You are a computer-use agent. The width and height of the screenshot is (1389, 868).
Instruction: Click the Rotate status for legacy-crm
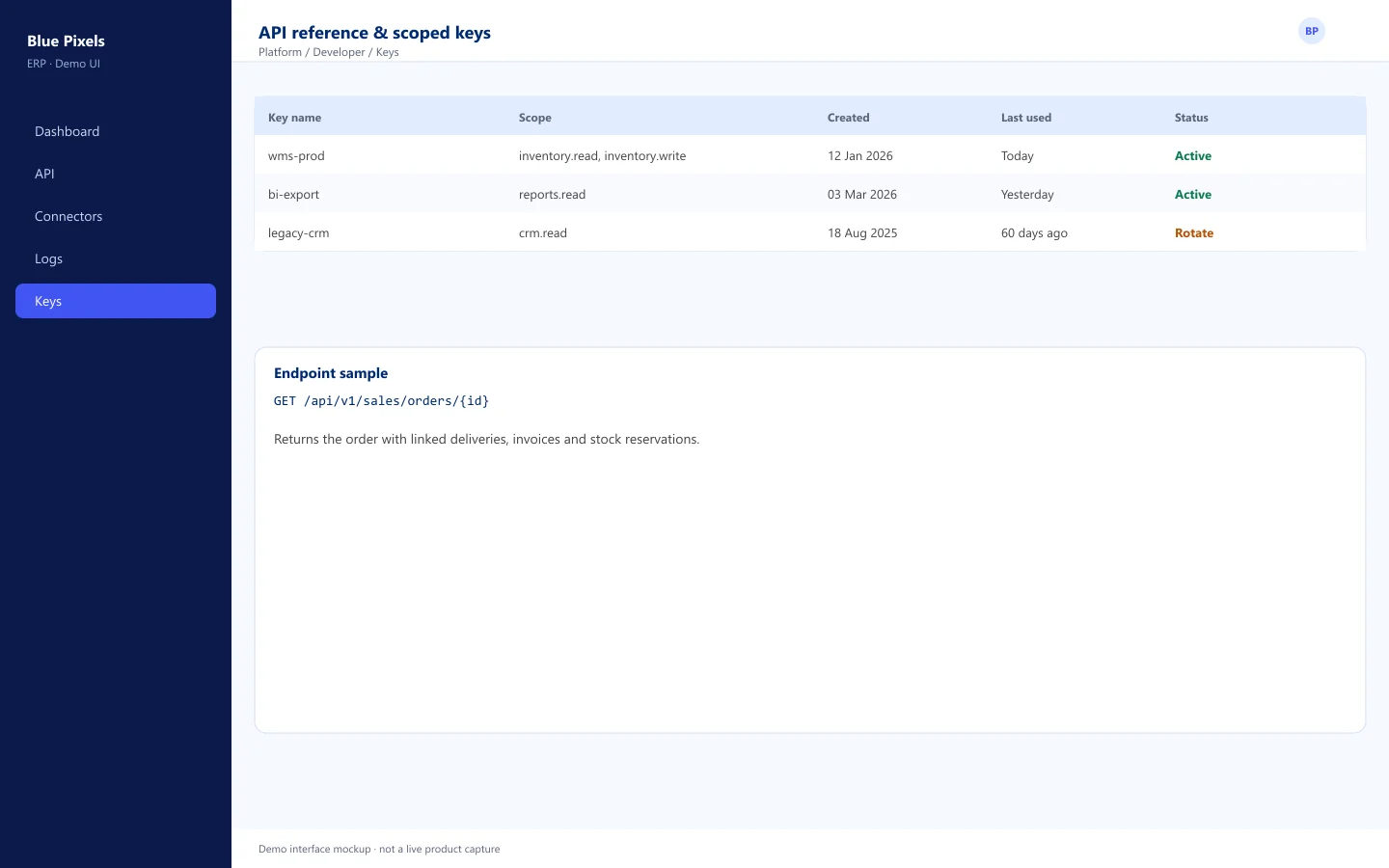point(1194,232)
